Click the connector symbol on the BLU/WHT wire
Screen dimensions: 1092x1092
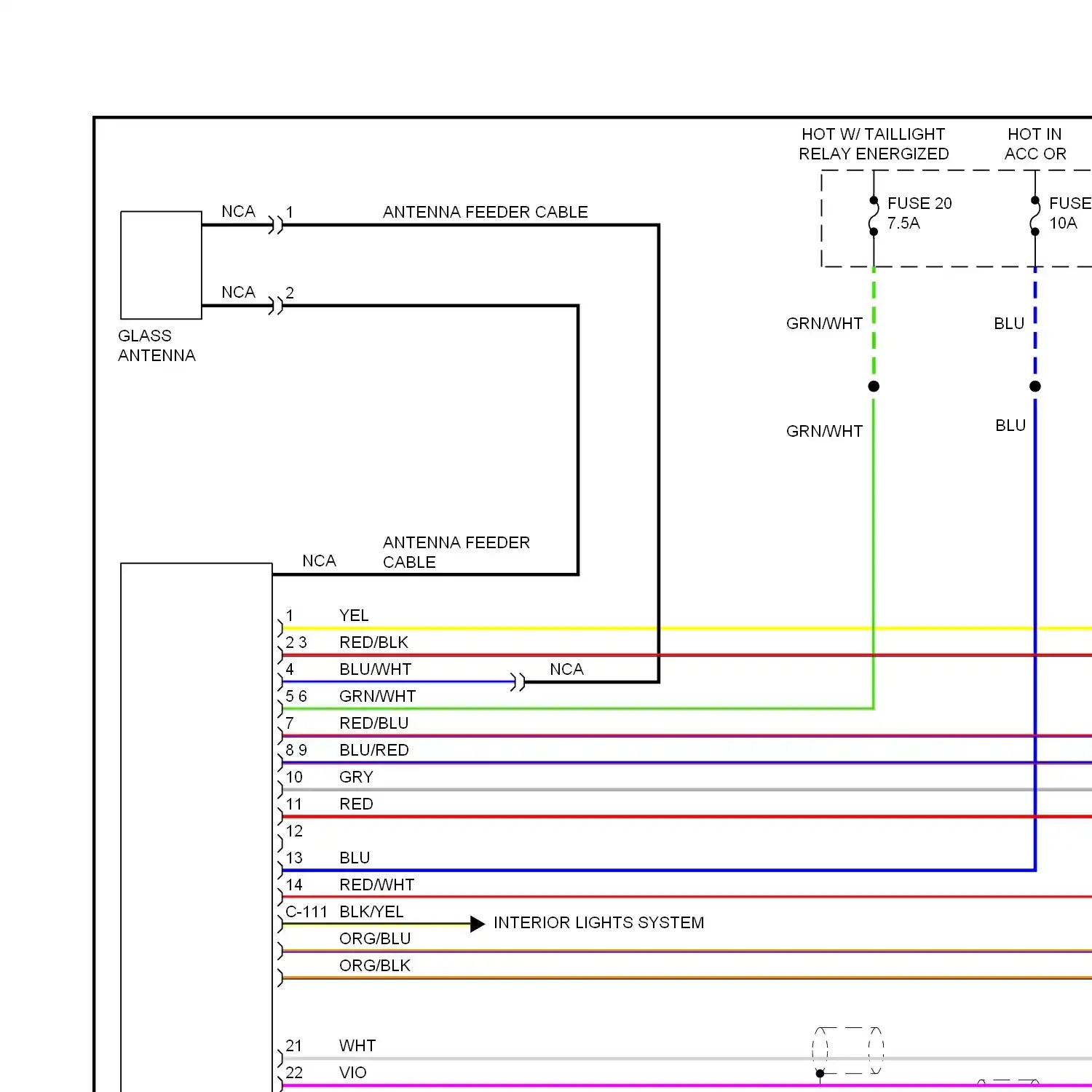(518, 682)
